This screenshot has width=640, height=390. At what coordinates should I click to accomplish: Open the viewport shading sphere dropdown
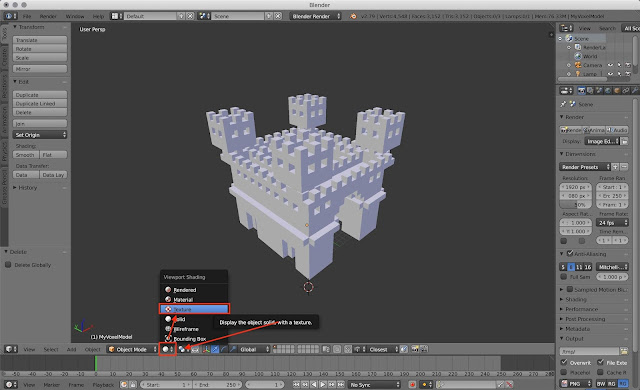(167, 349)
